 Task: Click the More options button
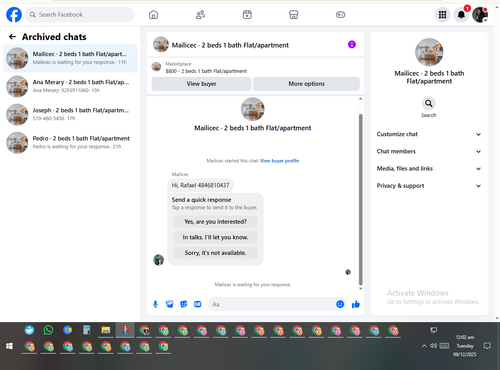(306, 84)
